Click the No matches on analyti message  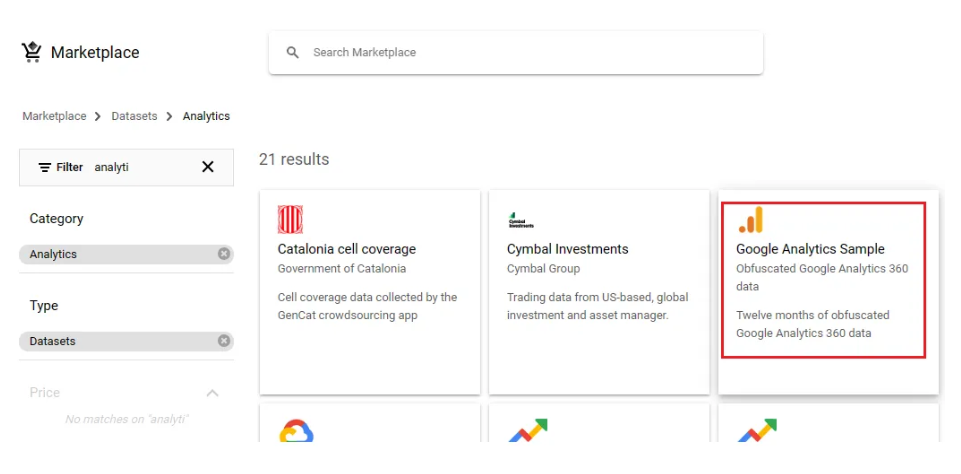[127, 419]
